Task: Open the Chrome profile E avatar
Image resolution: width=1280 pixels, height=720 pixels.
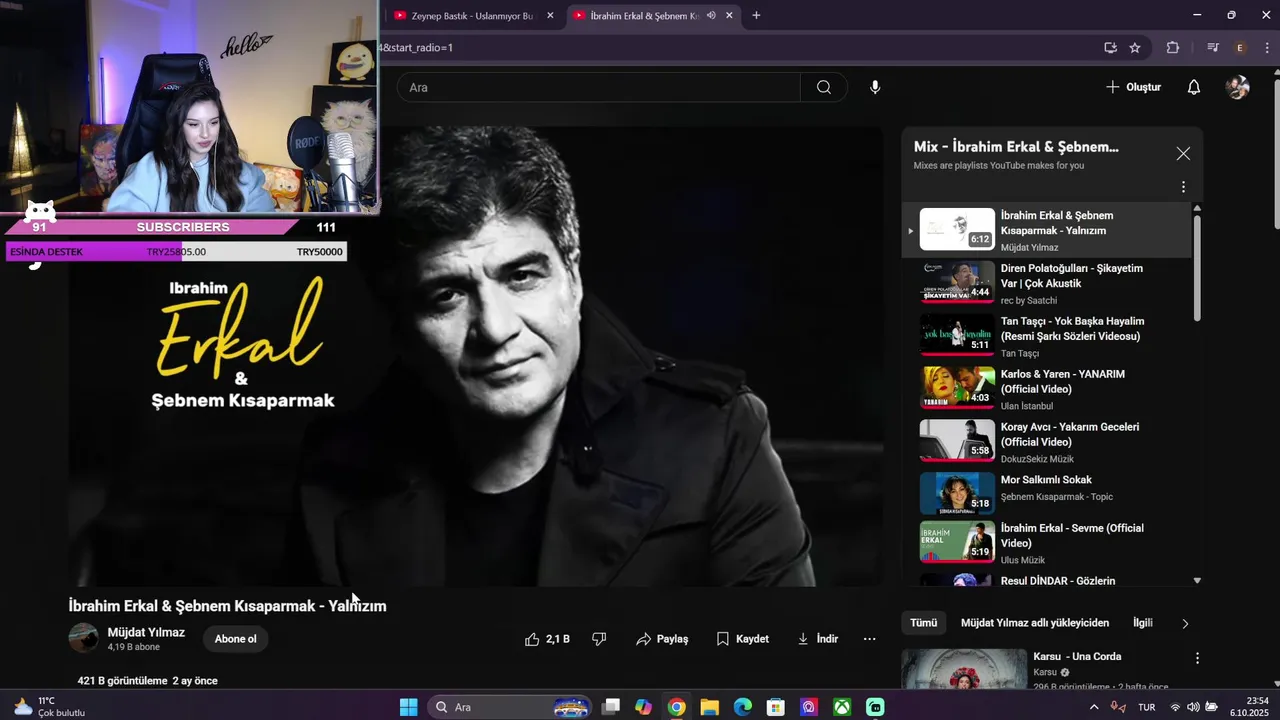Action: point(1240,47)
